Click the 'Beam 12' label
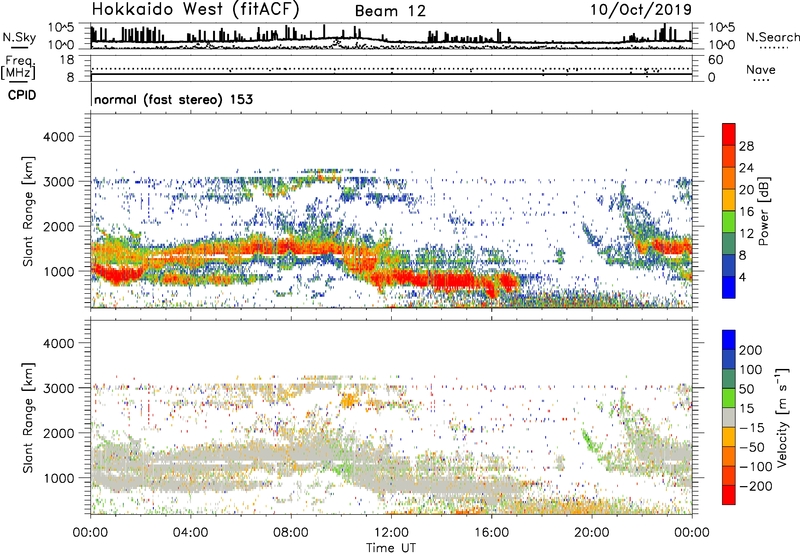The width and height of the screenshot is (800, 554). 390,11
